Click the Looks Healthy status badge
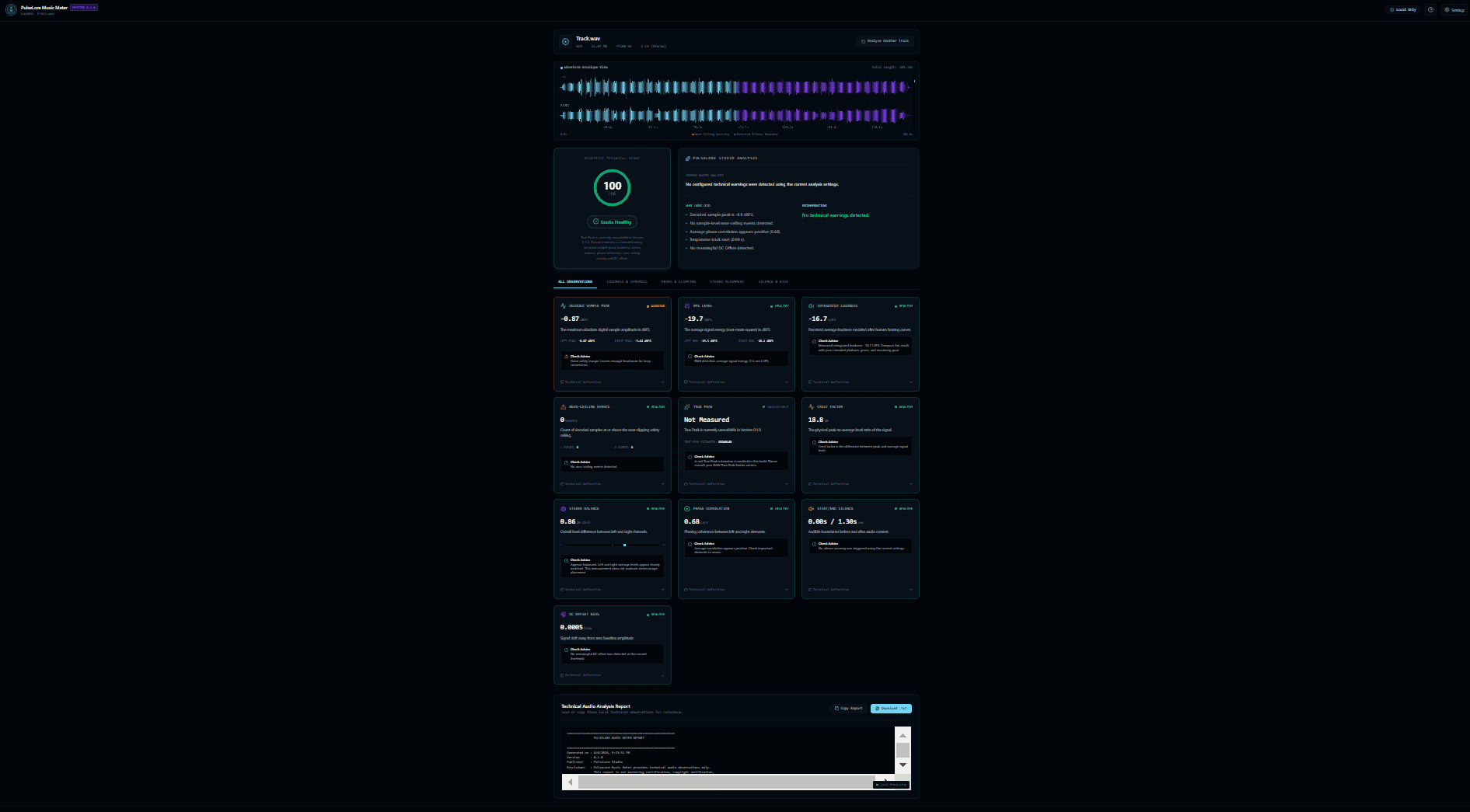This screenshot has height=812, width=1470. [613, 222]
